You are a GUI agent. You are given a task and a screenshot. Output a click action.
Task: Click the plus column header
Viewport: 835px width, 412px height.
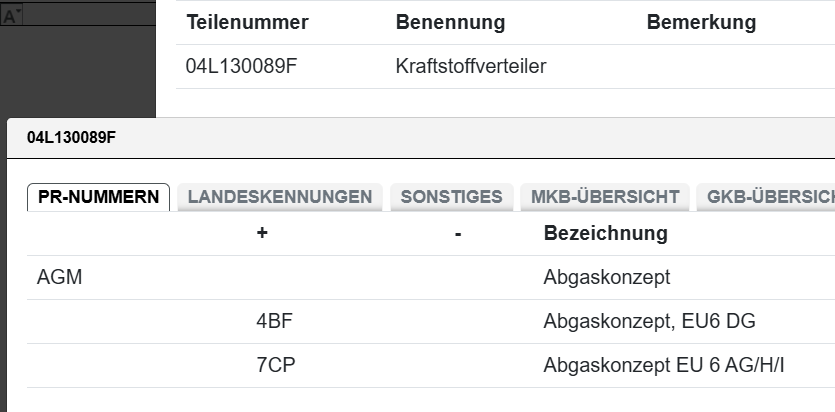pyautogui.click(x=262, y=234)
